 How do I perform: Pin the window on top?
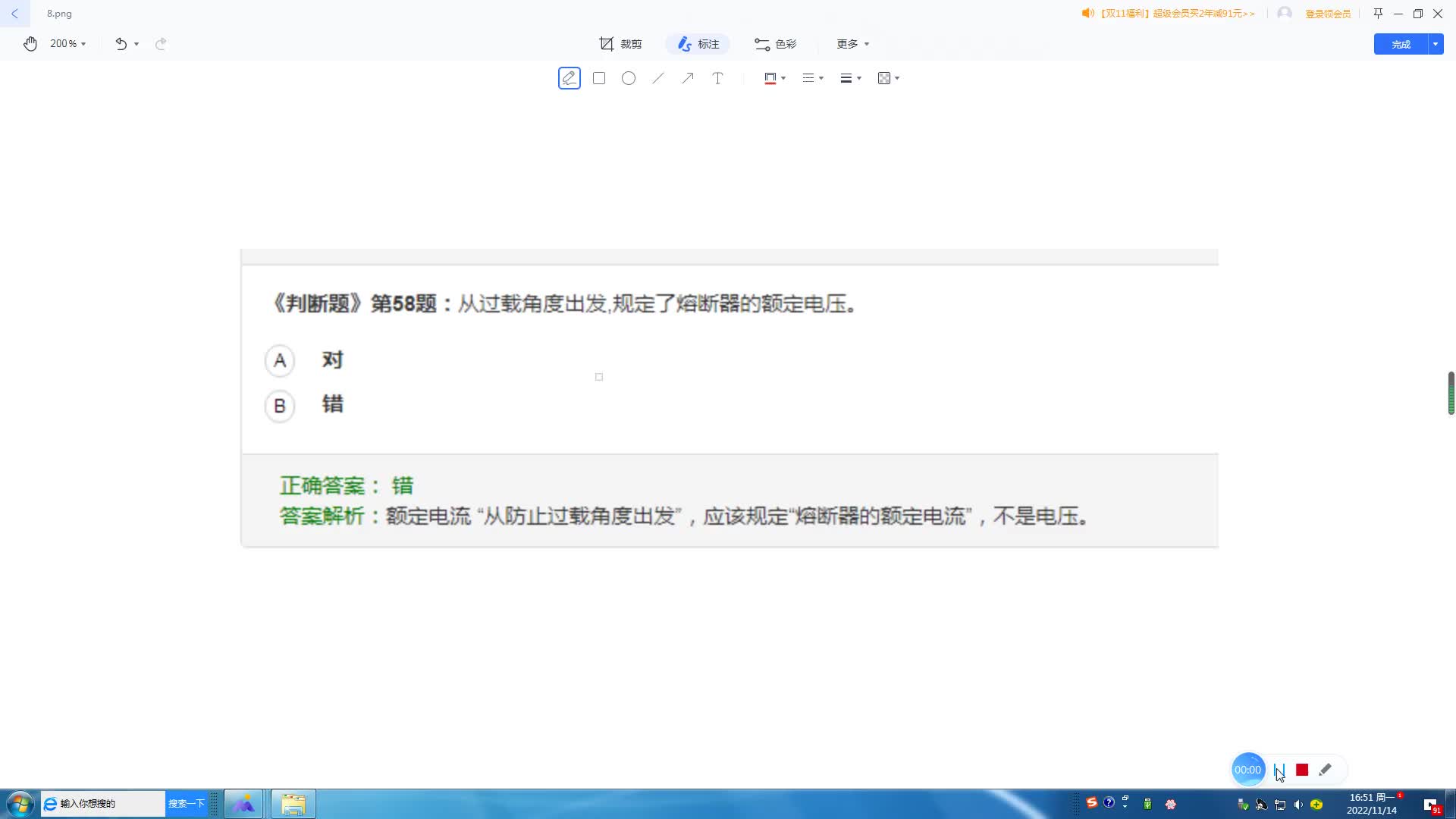pyautogui.click(x=1378, y=14)
